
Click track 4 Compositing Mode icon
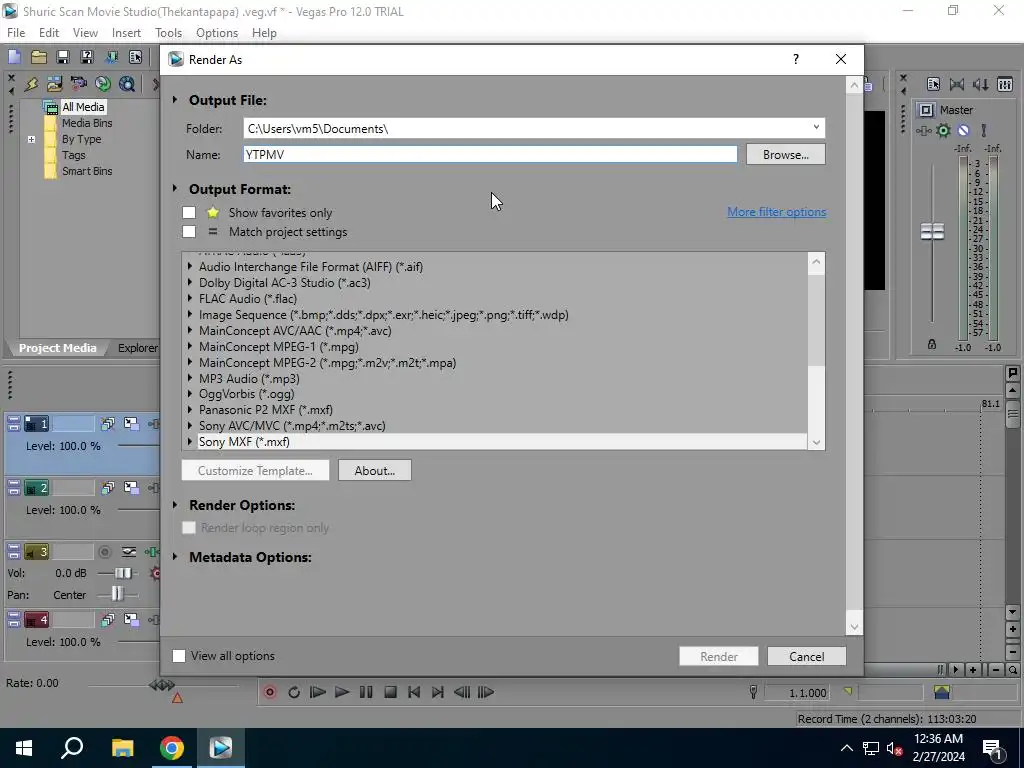(x=131, y=619)
